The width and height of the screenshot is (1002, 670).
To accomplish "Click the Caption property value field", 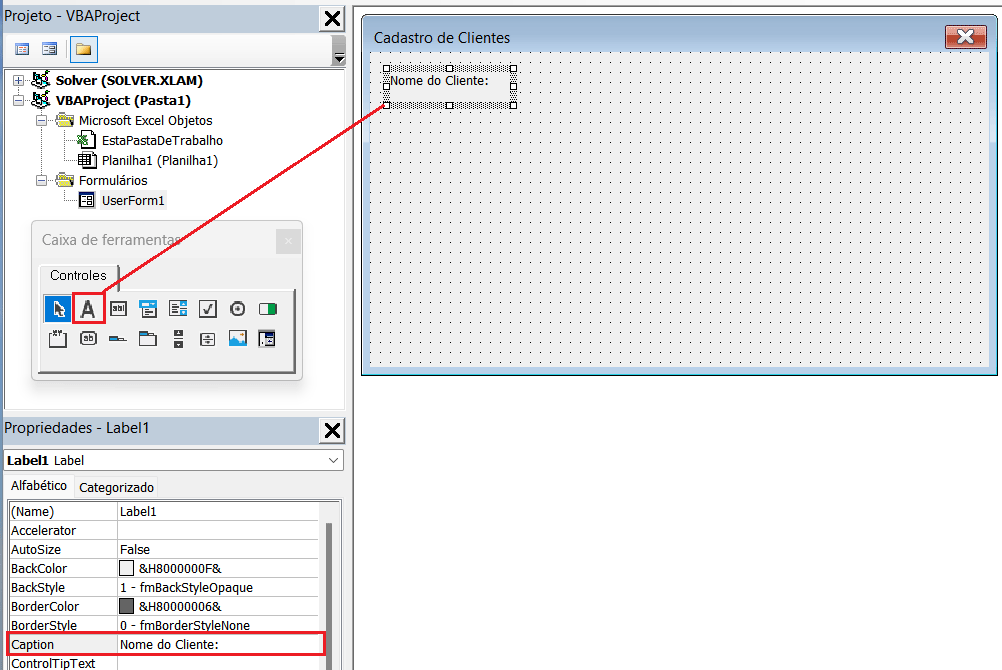I will tap(220, 644).
